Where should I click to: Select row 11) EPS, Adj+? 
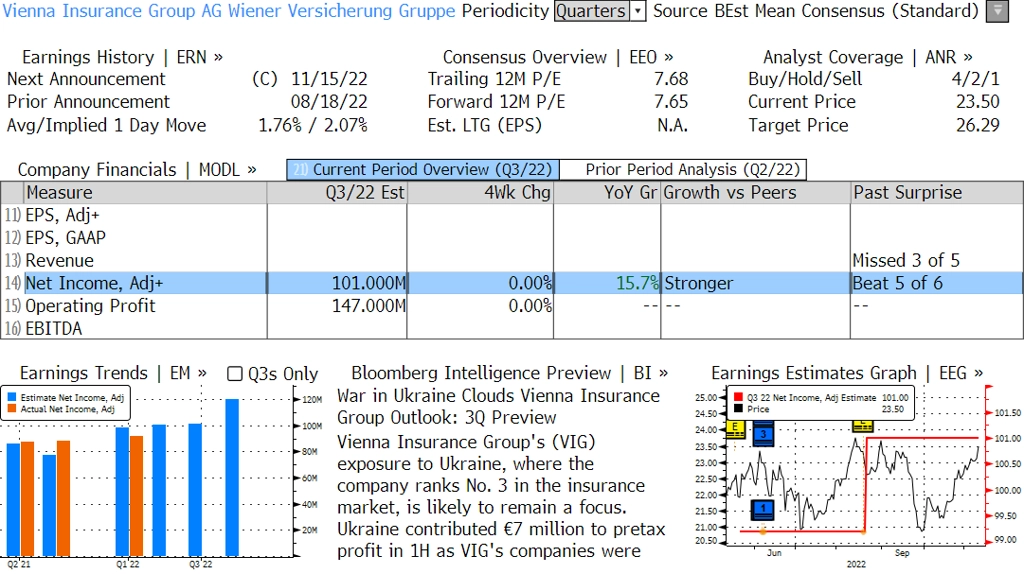point(512,215)
